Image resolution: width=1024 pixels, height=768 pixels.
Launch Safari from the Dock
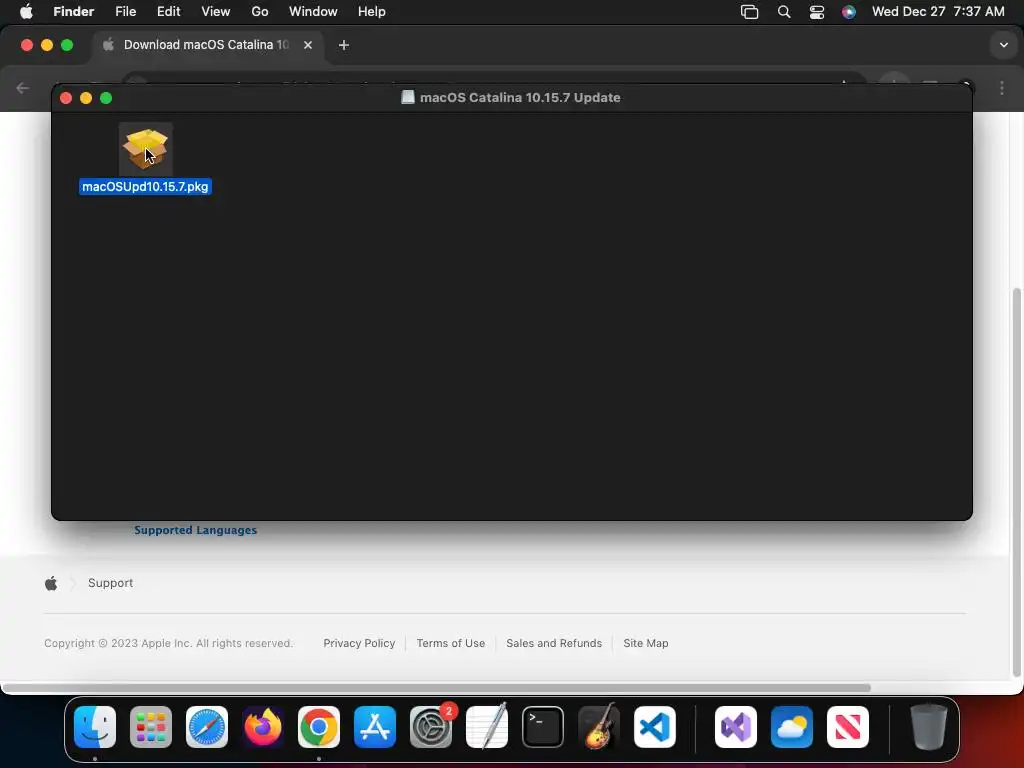(207, 727)
